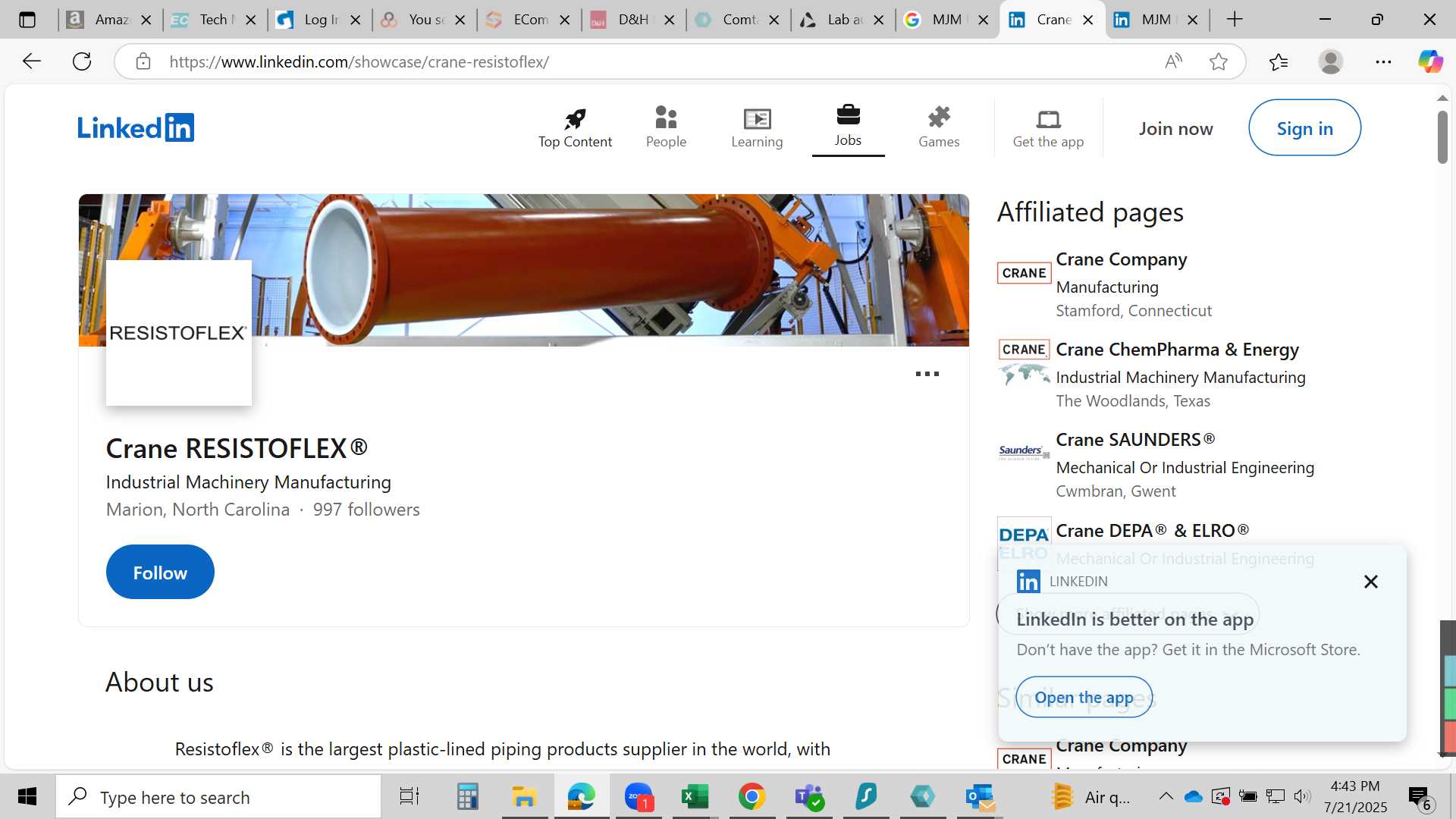Open the LinkedIn home logo
The height and width of the screenshot is (819, 1456).
pyautogui.click(x=136, y=127)
